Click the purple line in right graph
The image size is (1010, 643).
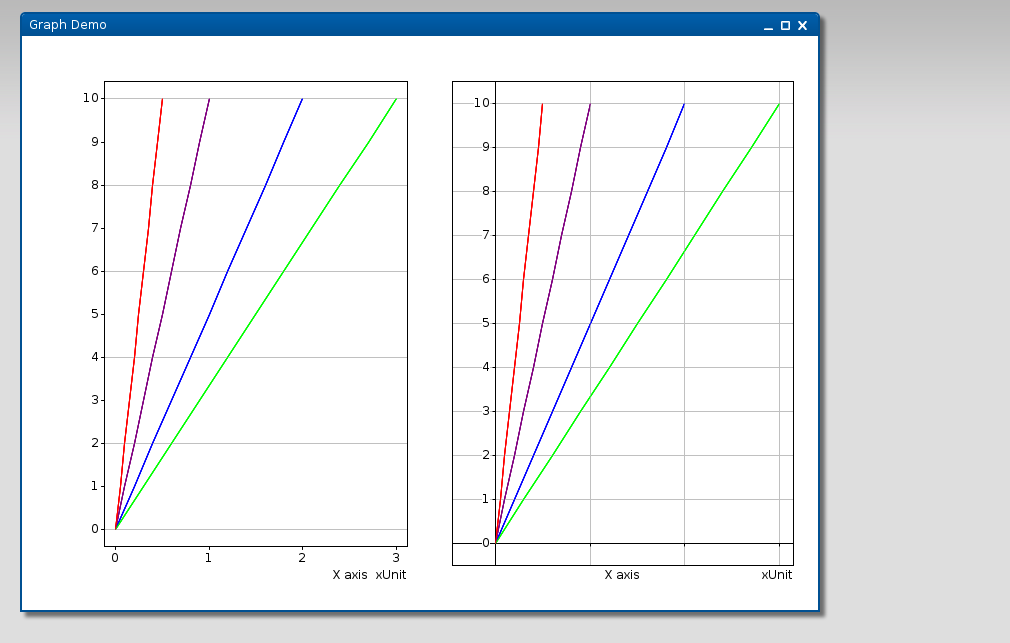tap(543, 323)
